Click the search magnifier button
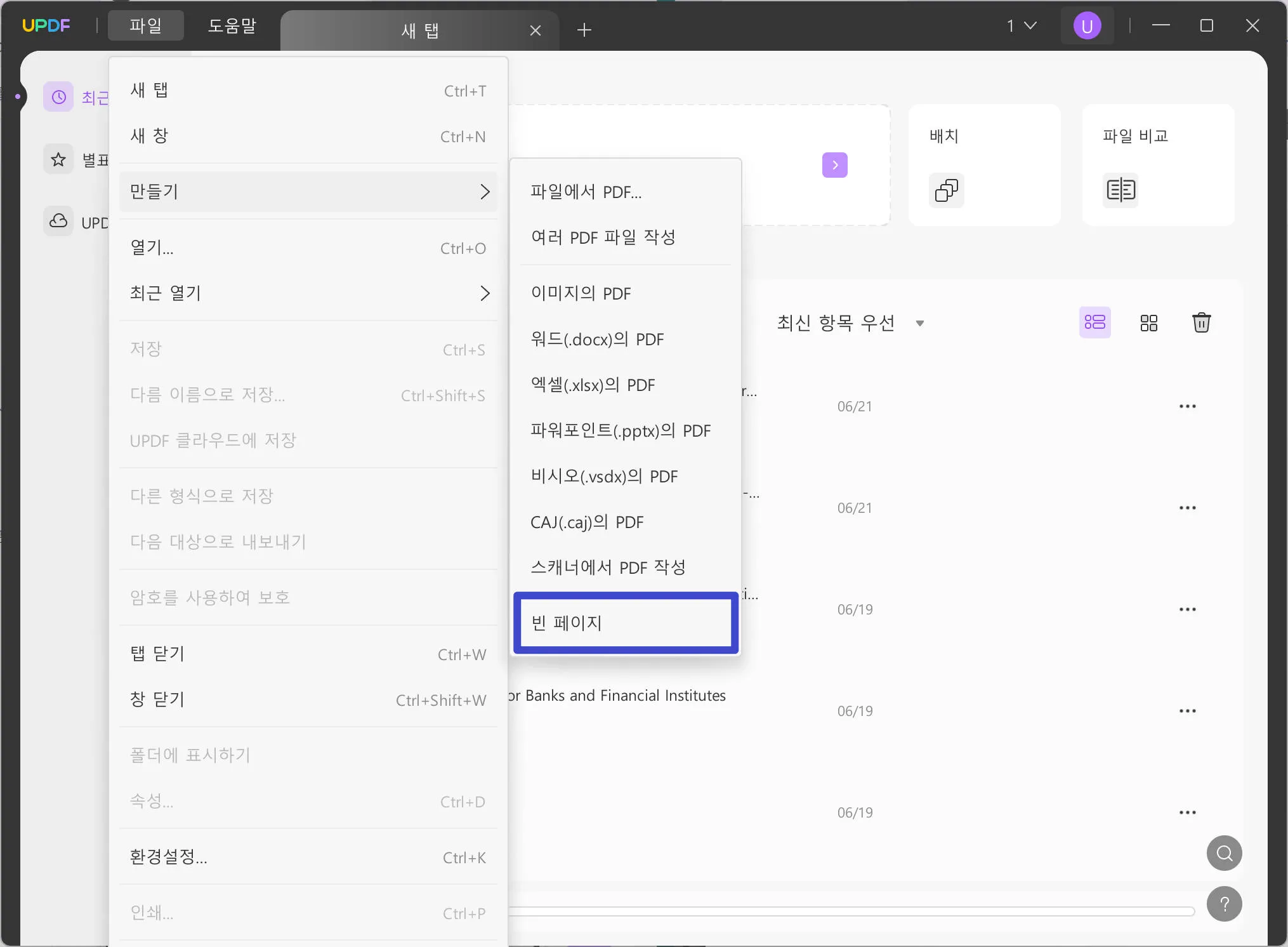 1224,853
